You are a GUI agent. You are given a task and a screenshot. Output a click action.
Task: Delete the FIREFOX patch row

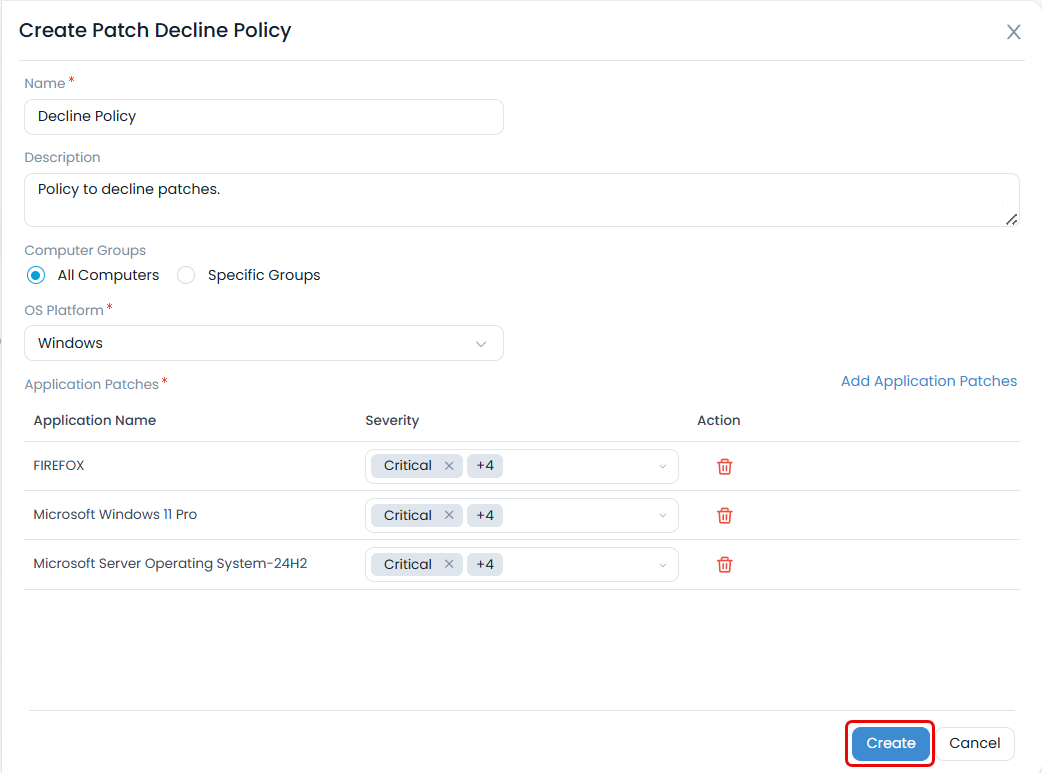724,465
